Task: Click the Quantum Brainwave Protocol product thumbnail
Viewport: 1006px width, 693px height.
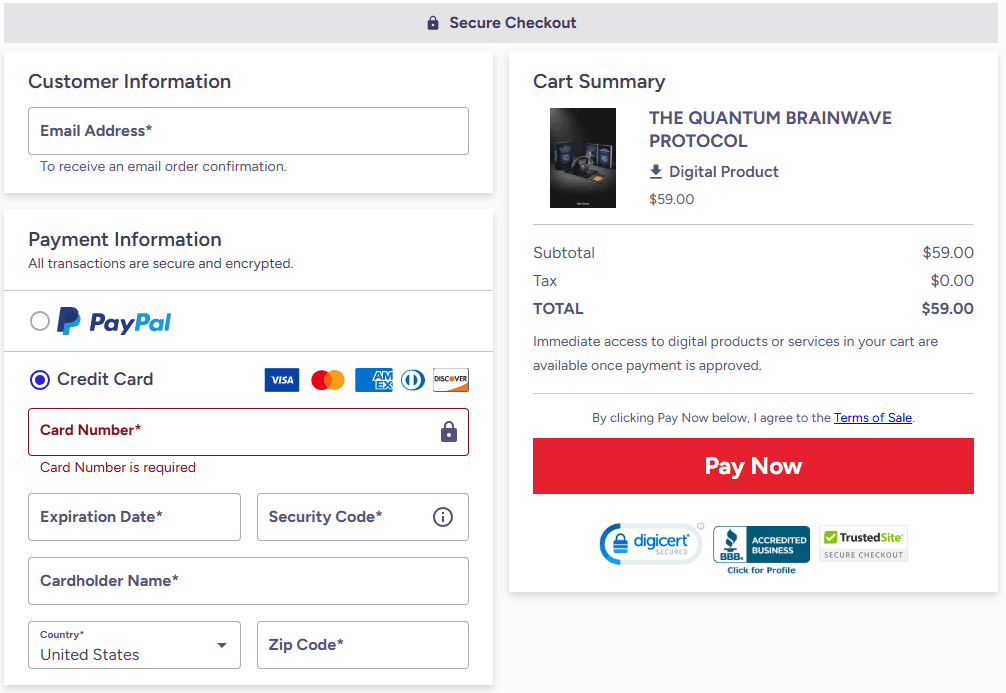Action: (x=583, y=158)
